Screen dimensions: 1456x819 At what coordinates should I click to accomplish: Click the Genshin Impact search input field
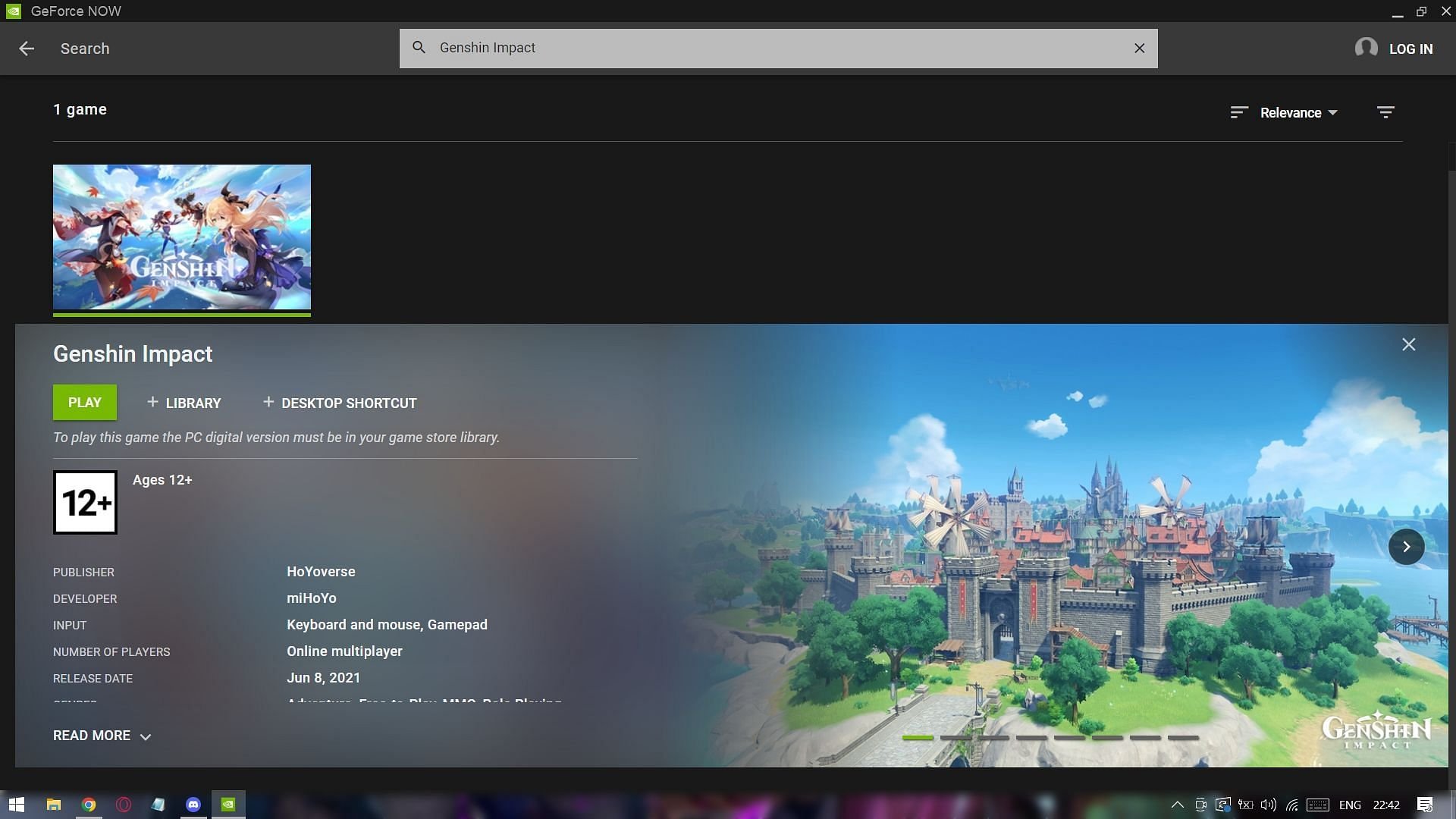(779, 48)
